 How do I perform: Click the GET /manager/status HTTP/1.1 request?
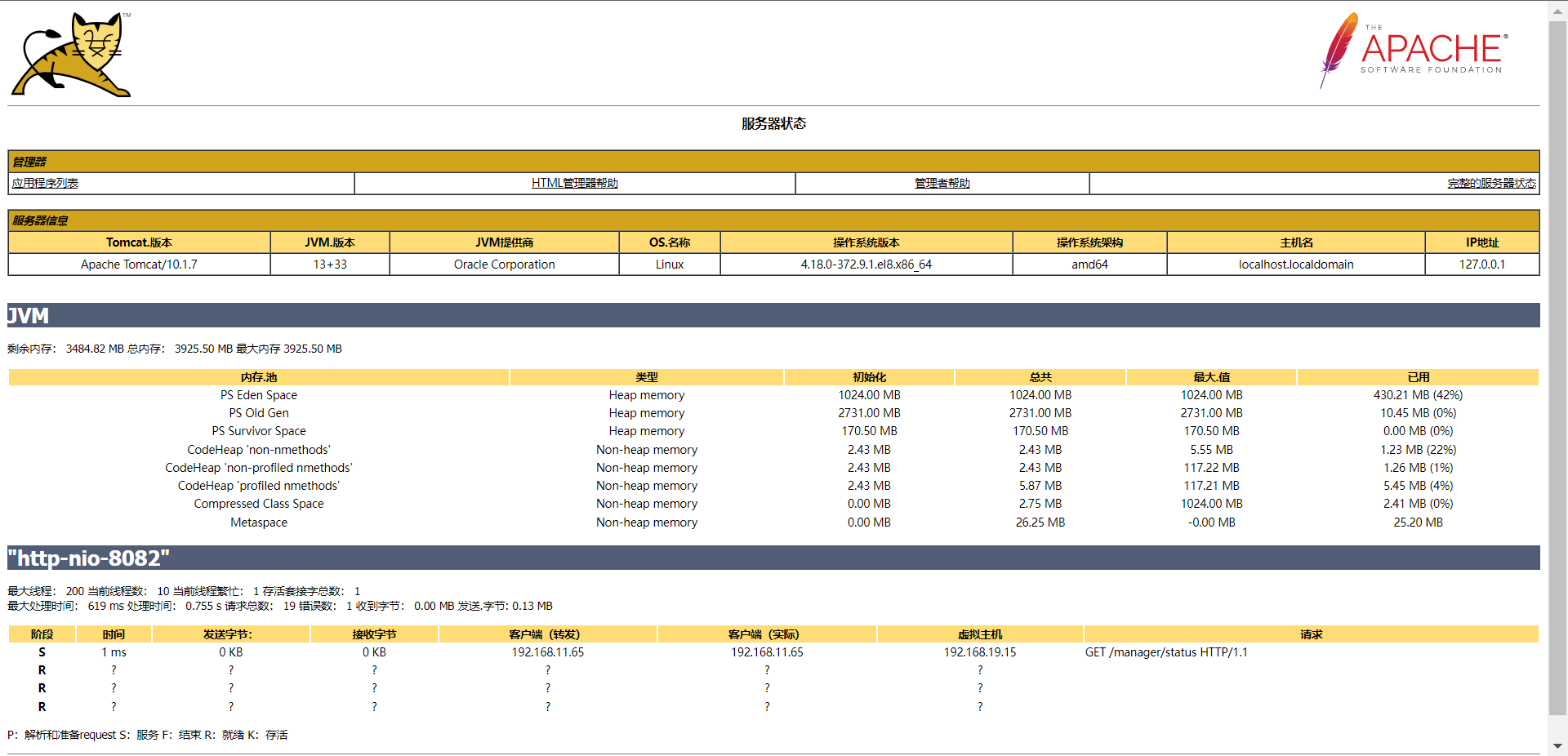tap(1166, 652)
